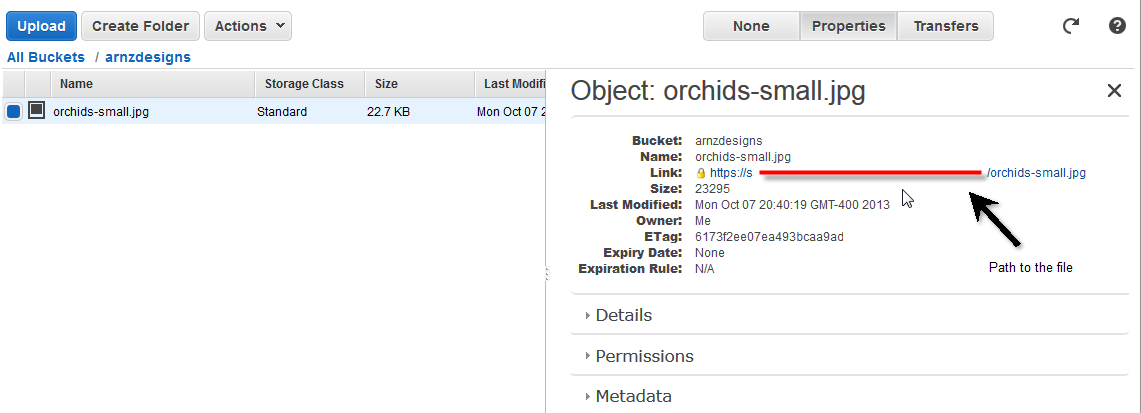
Task: Go to All Buckets breadcrumb link
Action: [46, 57]
